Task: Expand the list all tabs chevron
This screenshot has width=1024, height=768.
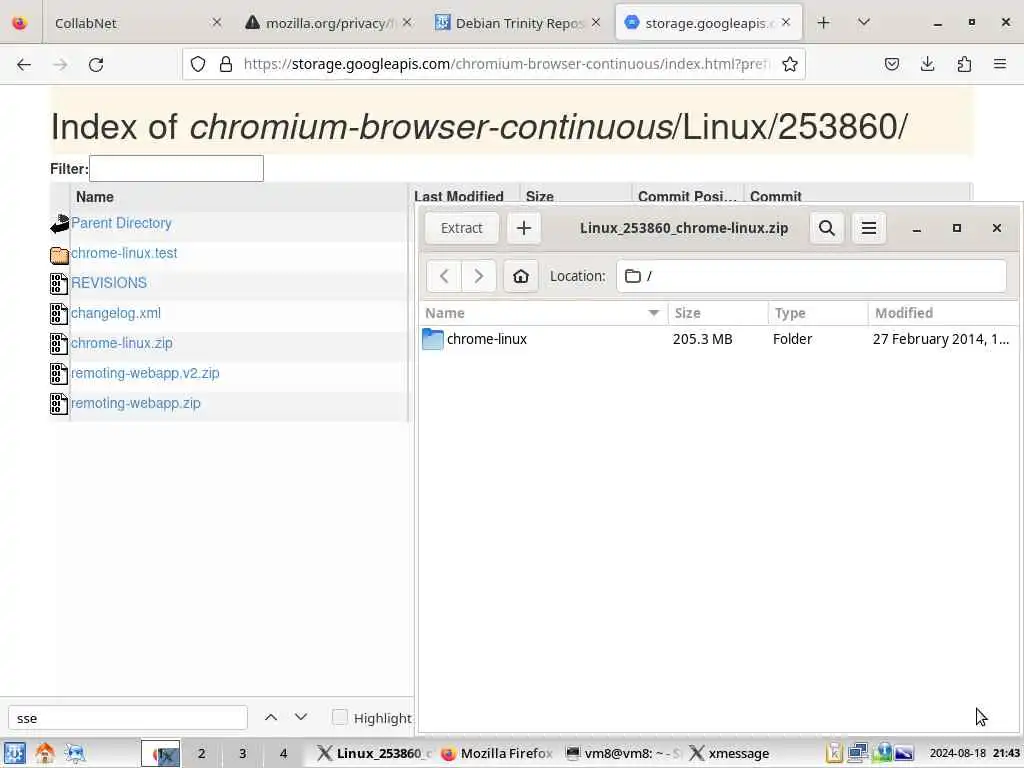Action: (863, 23)
